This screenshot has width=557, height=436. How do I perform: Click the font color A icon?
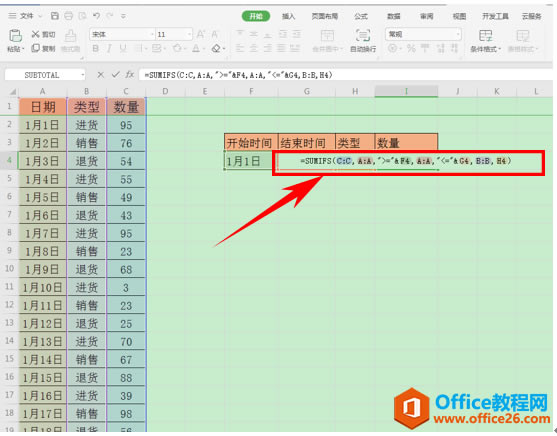pyautogui.click(x=196, y=48)
